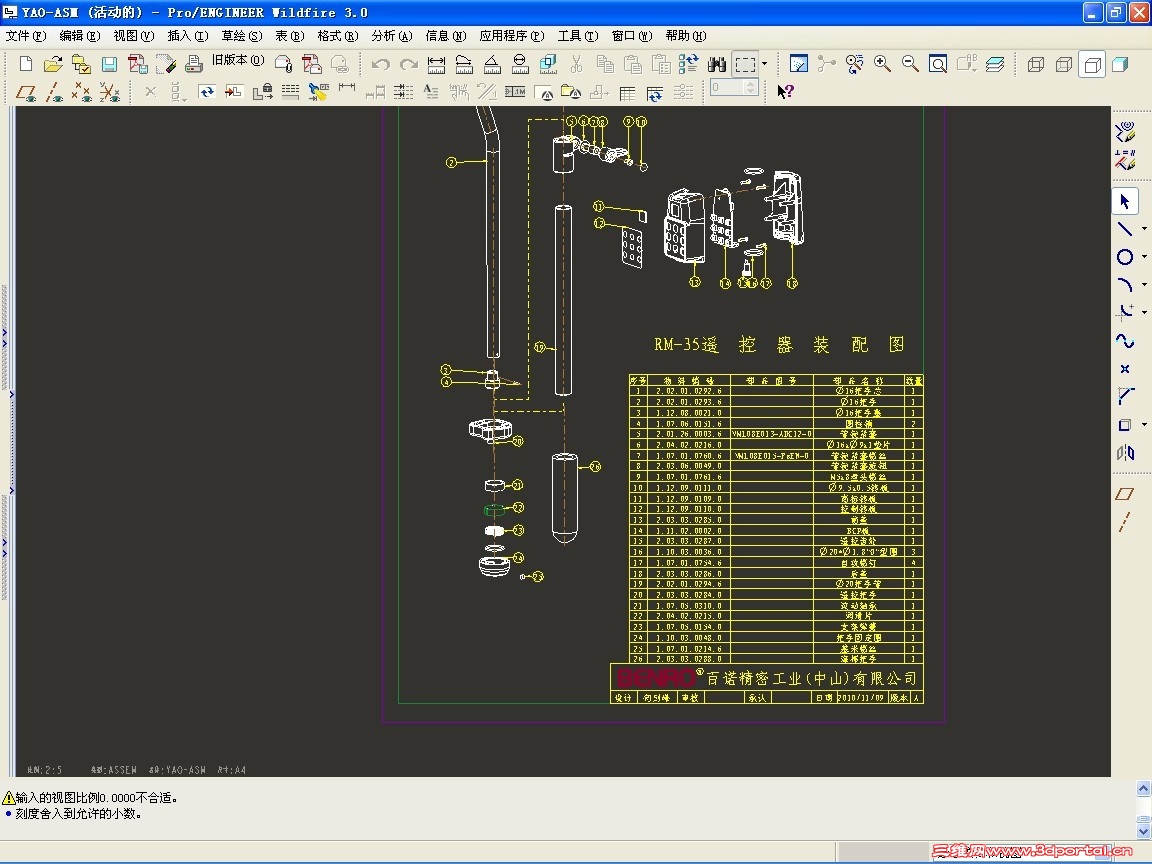Viewport: 1152px width, 864px height.
Task: Expand the Arc tool flyout arrow
Action: tap(1144, 285)
